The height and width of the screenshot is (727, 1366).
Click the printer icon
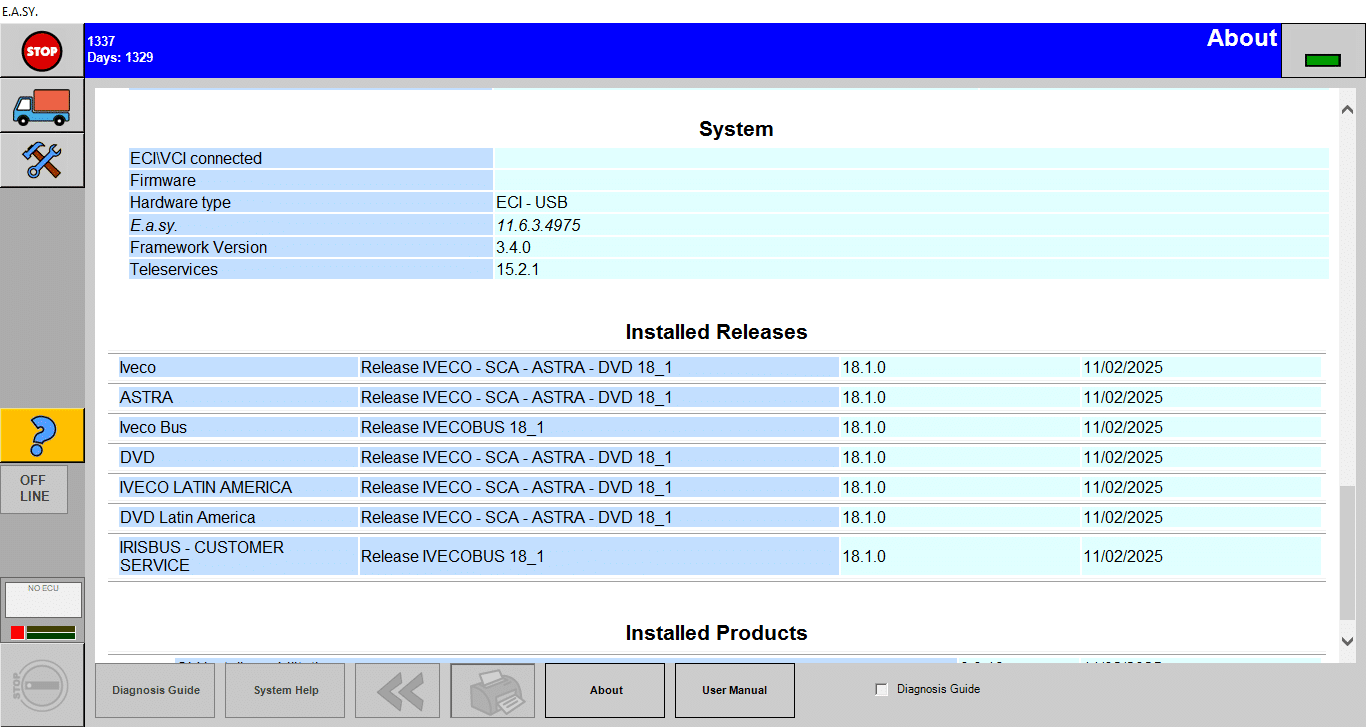click(492, 690)
